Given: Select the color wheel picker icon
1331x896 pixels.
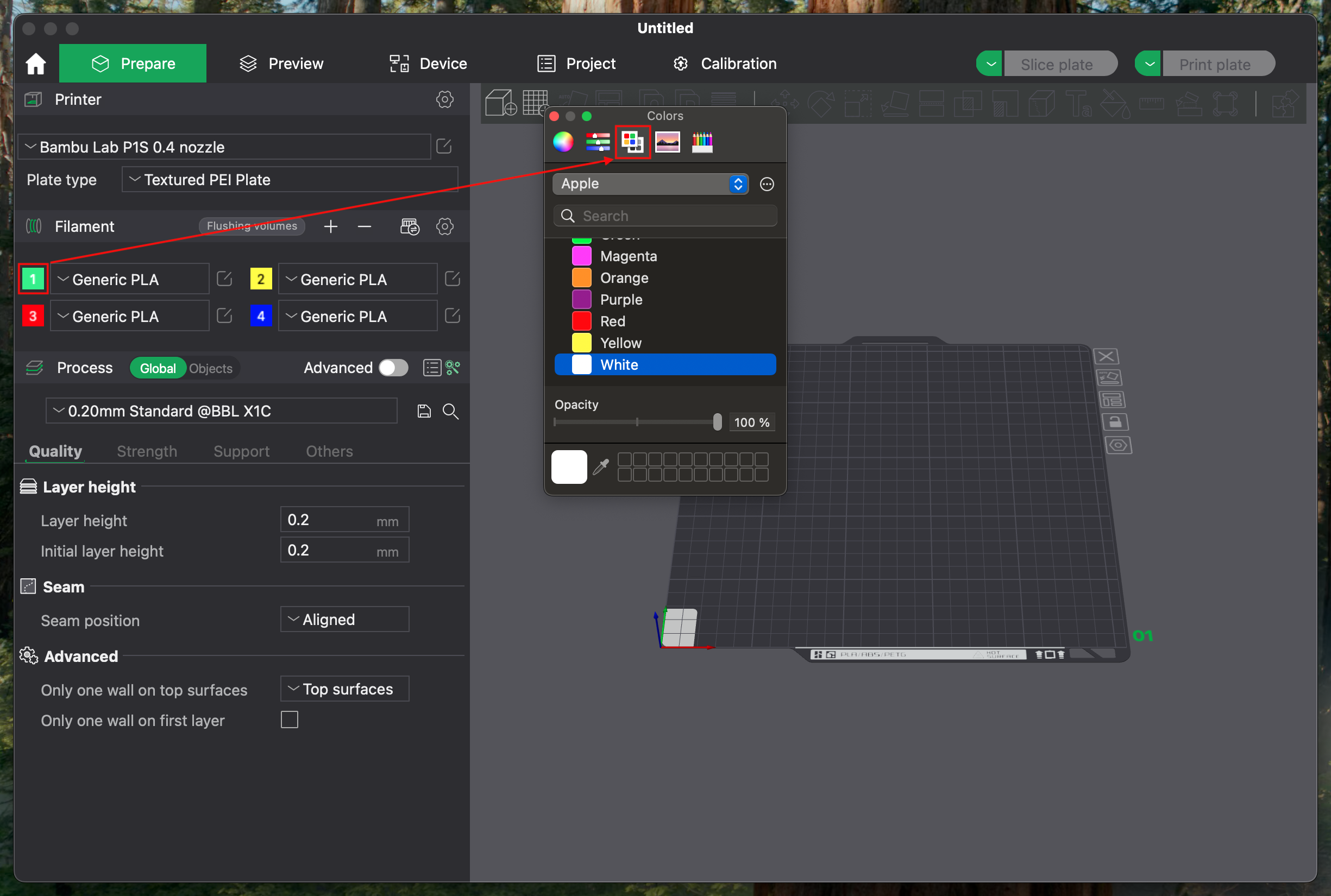Looking at the screenshot, I should click(x=563, y=141).
